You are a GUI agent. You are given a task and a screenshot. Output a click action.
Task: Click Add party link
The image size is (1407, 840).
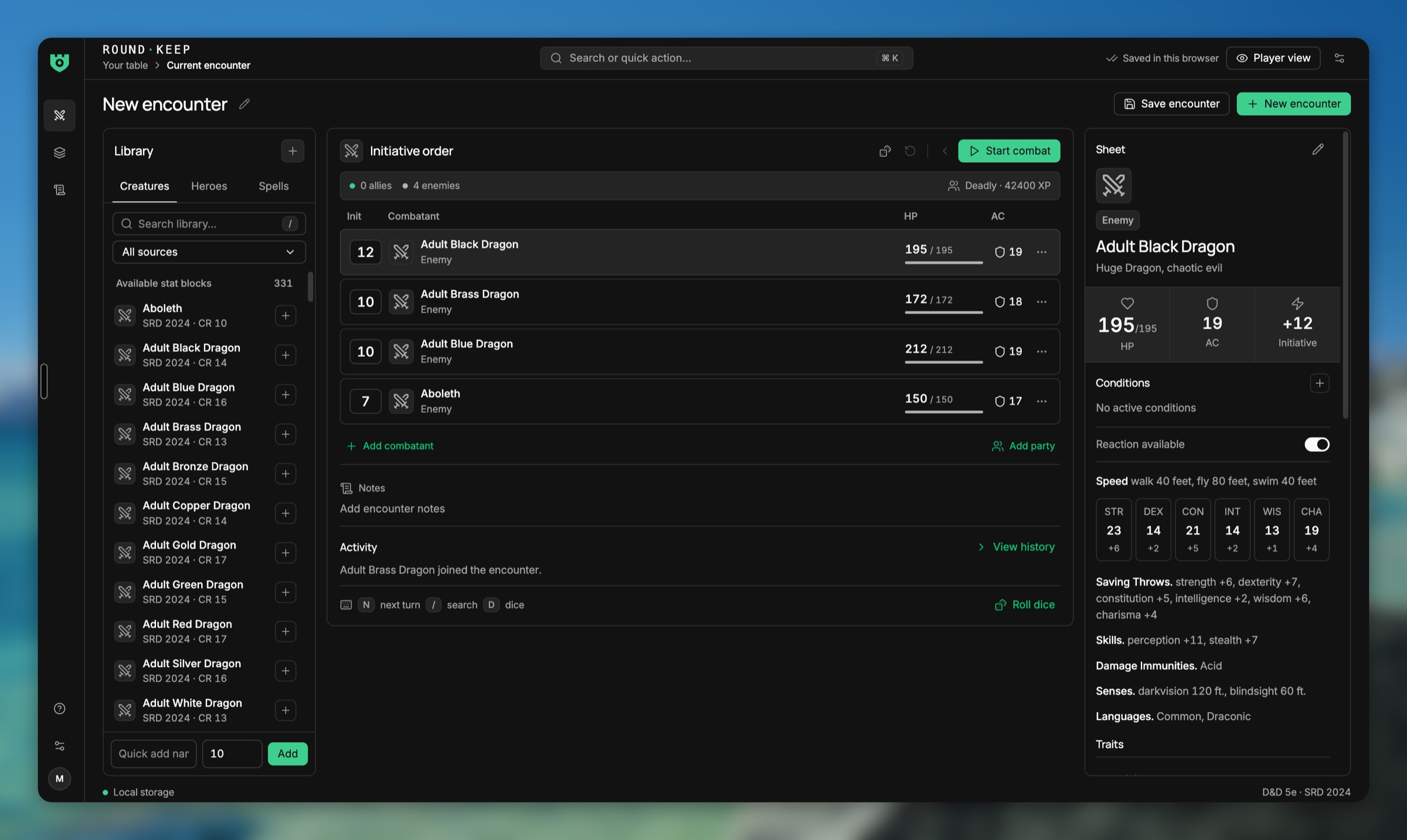[1023, 446]
